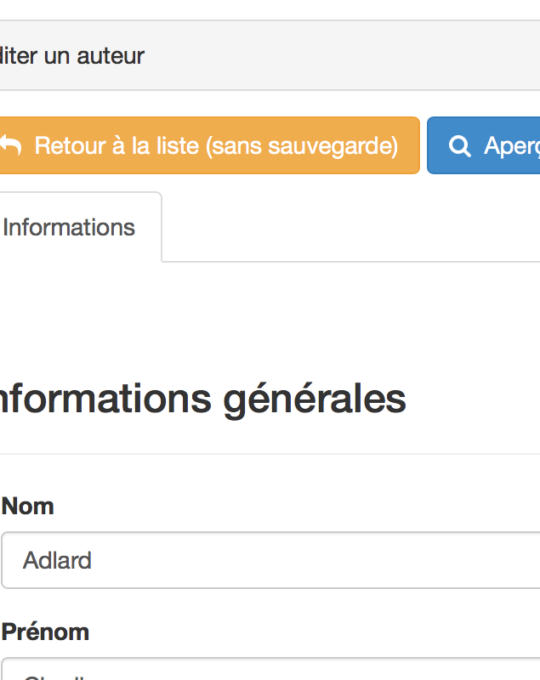Click the word auteur in the panel title
Image resolution: width=540 pixels, height=680 pixels.
[111, 56]
